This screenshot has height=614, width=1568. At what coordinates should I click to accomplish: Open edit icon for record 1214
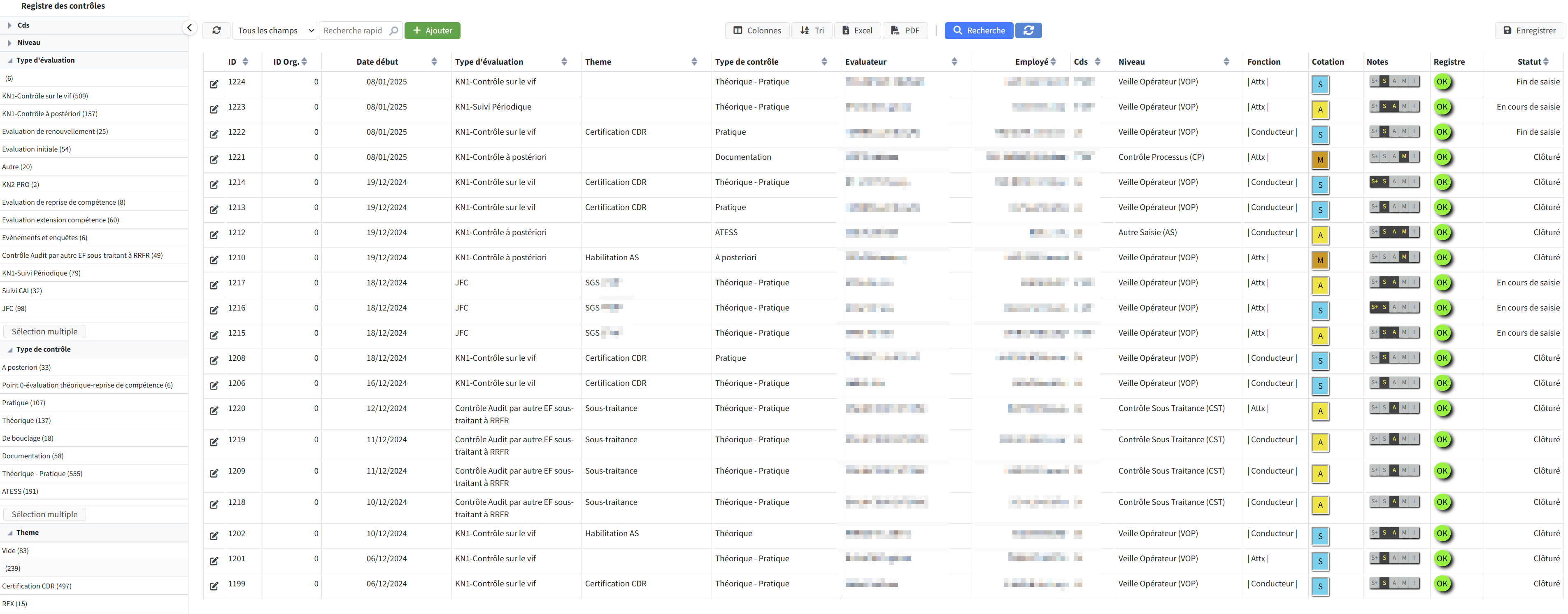pos(214,184)
